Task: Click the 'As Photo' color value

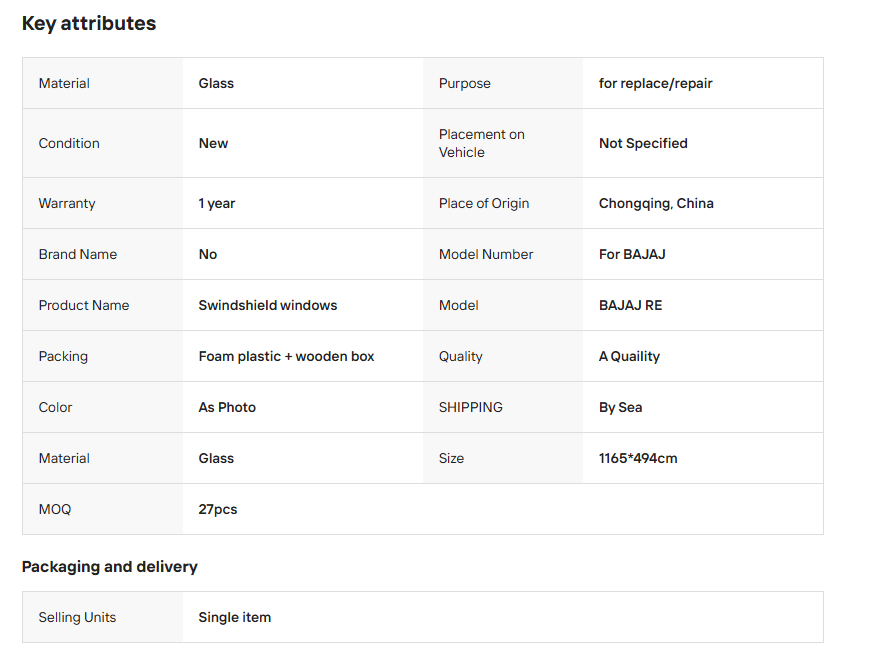Action: pyautogui.click(x=227, y=407)
